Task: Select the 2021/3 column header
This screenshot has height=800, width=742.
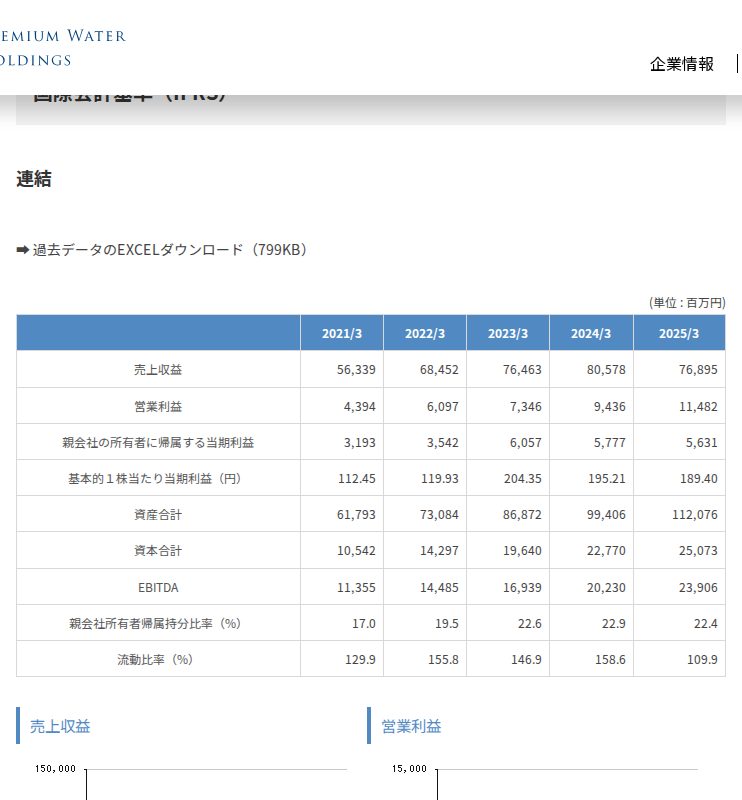Action: click(x=342, y=333)
